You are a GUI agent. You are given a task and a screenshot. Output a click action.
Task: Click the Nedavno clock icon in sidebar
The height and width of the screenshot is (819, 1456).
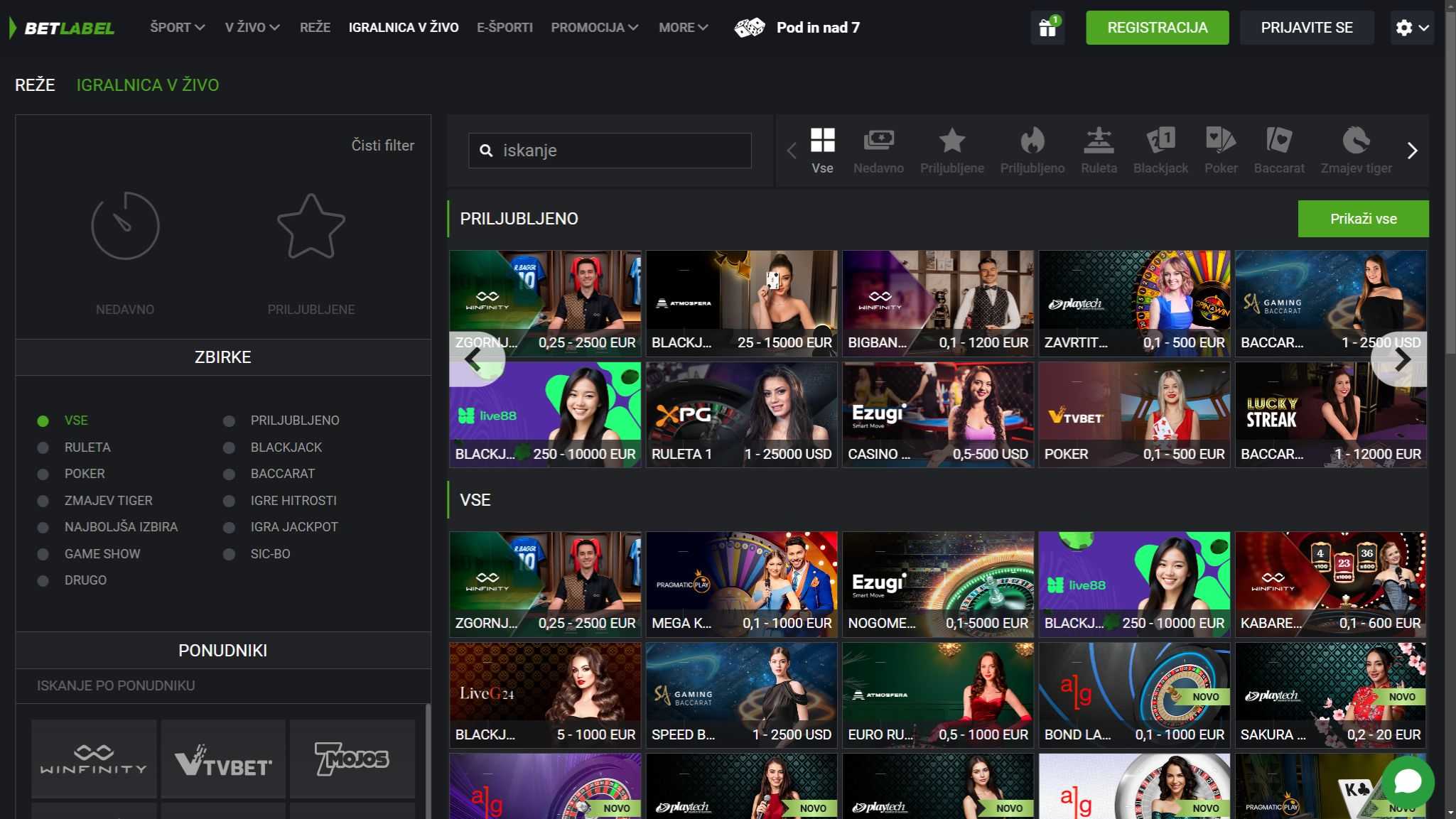tap(125, 226)
